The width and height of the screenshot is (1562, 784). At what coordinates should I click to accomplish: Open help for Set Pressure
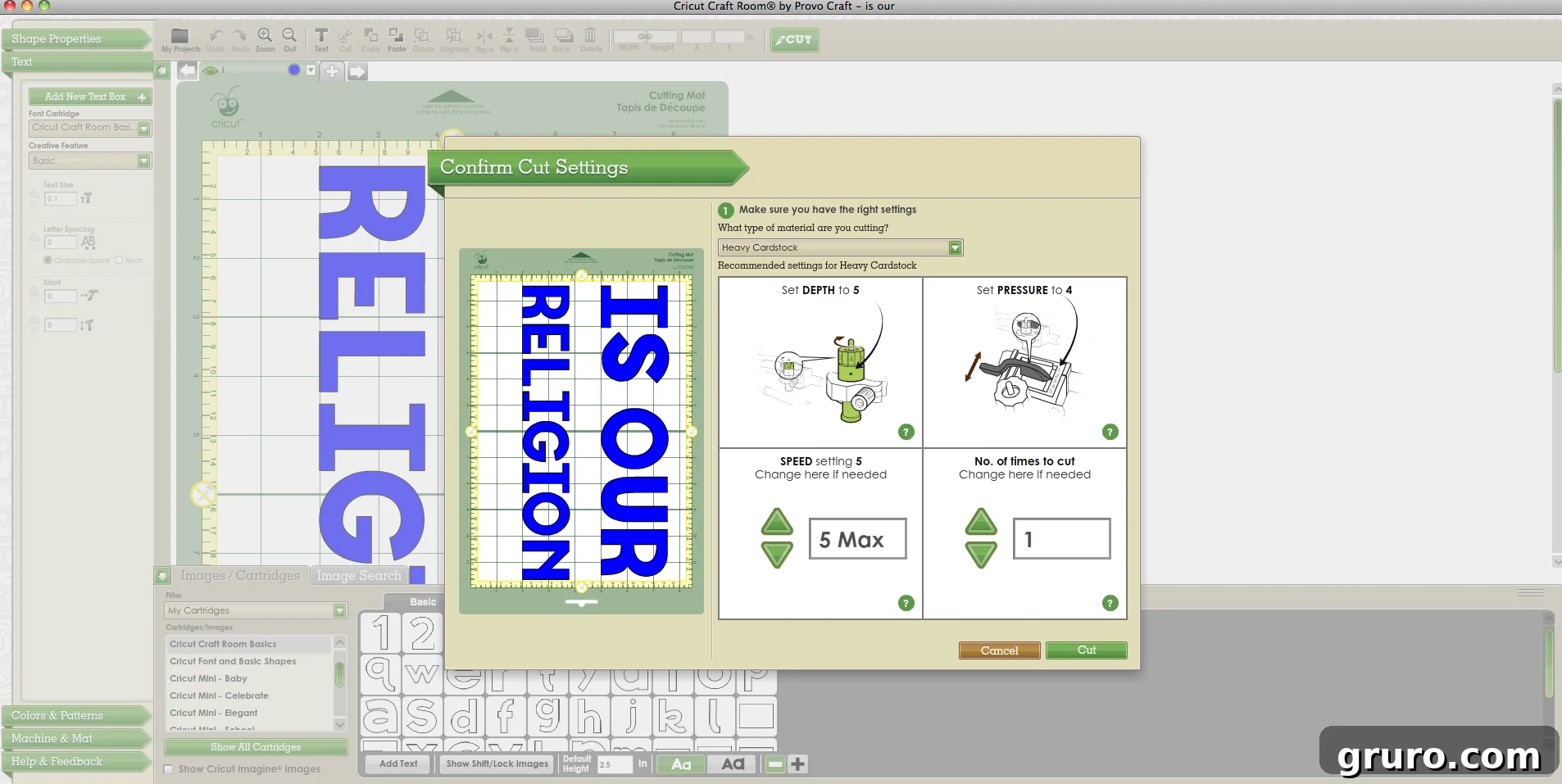[x=1110, y=432]
